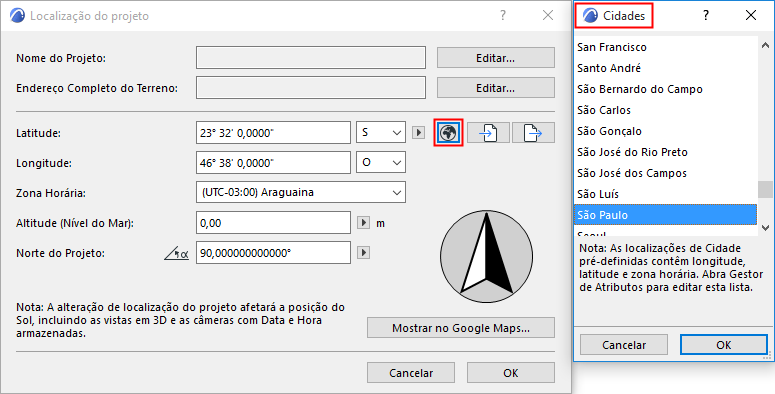Select São Gonçalo in the city list
Viewport: 775px width, 394px height.
(665, 131)
